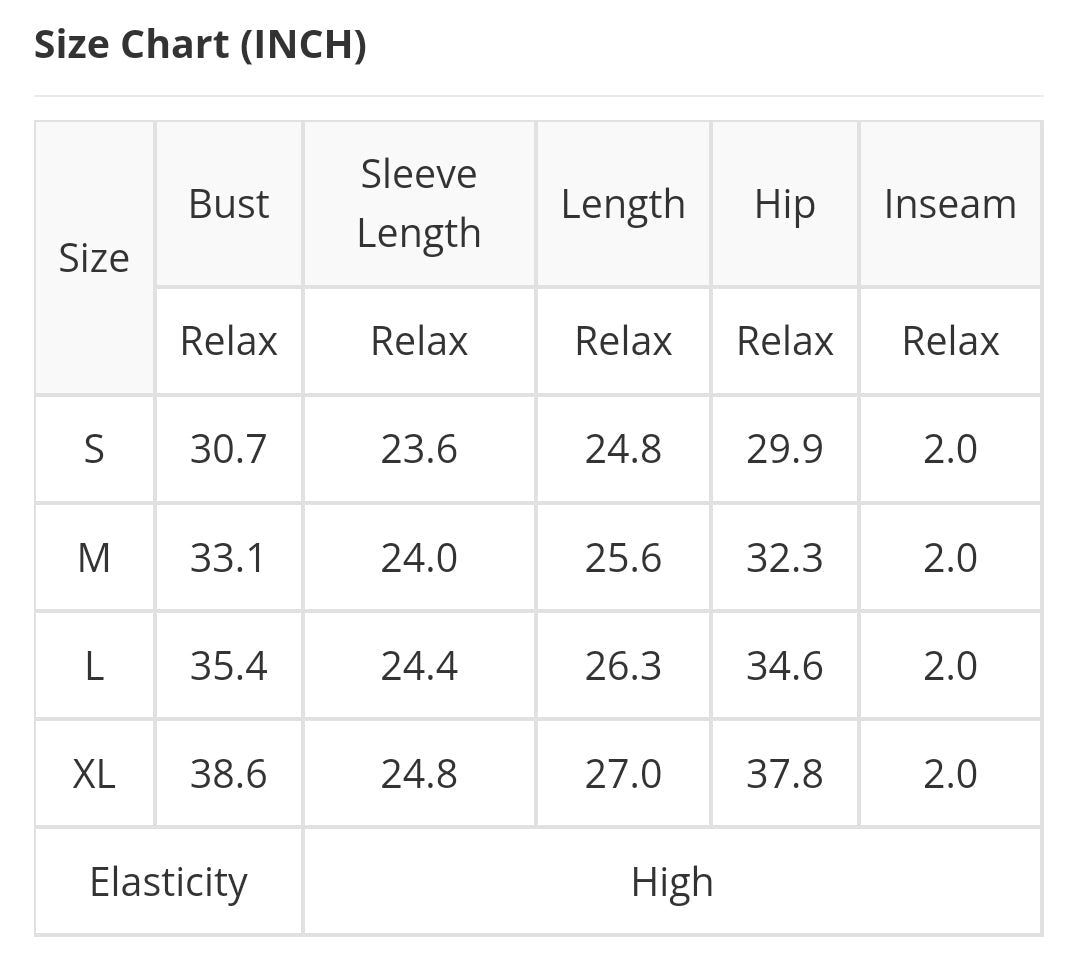This screenshot has height=953, width=1080.
Task: Select the Size column header cell
Action: (x=94, y=258)
